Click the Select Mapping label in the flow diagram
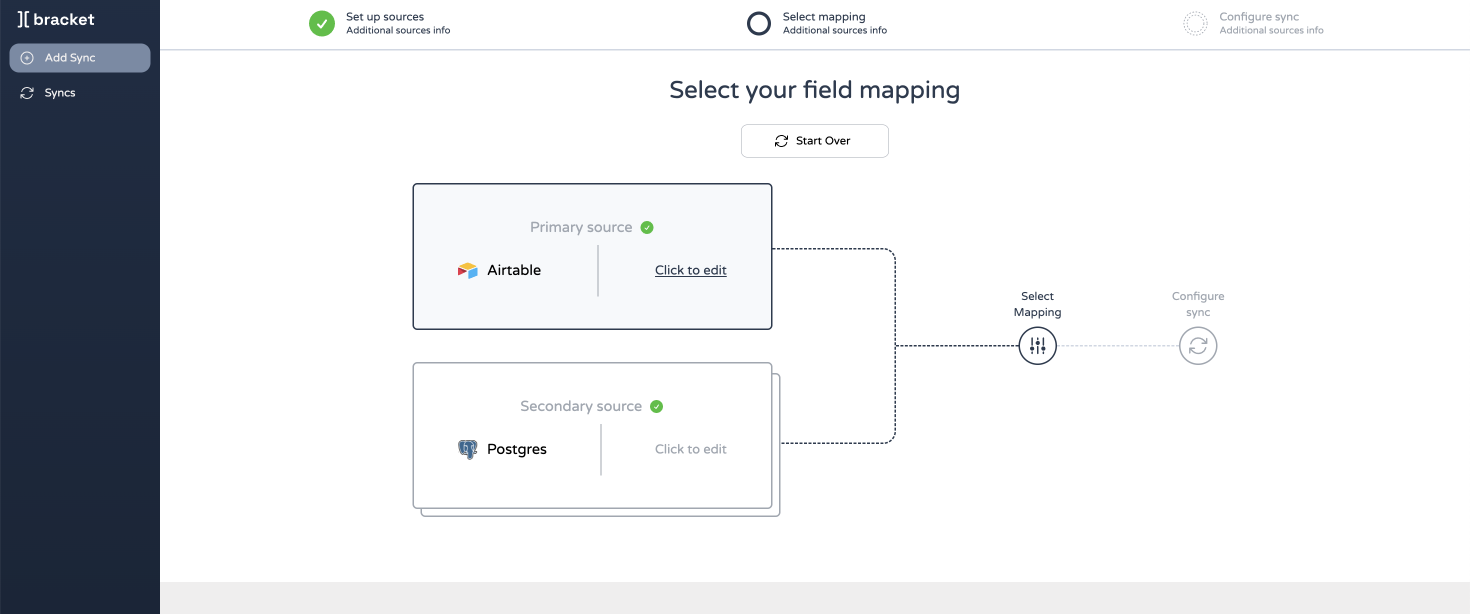 pyautogui.click(x=1038, y=304)
